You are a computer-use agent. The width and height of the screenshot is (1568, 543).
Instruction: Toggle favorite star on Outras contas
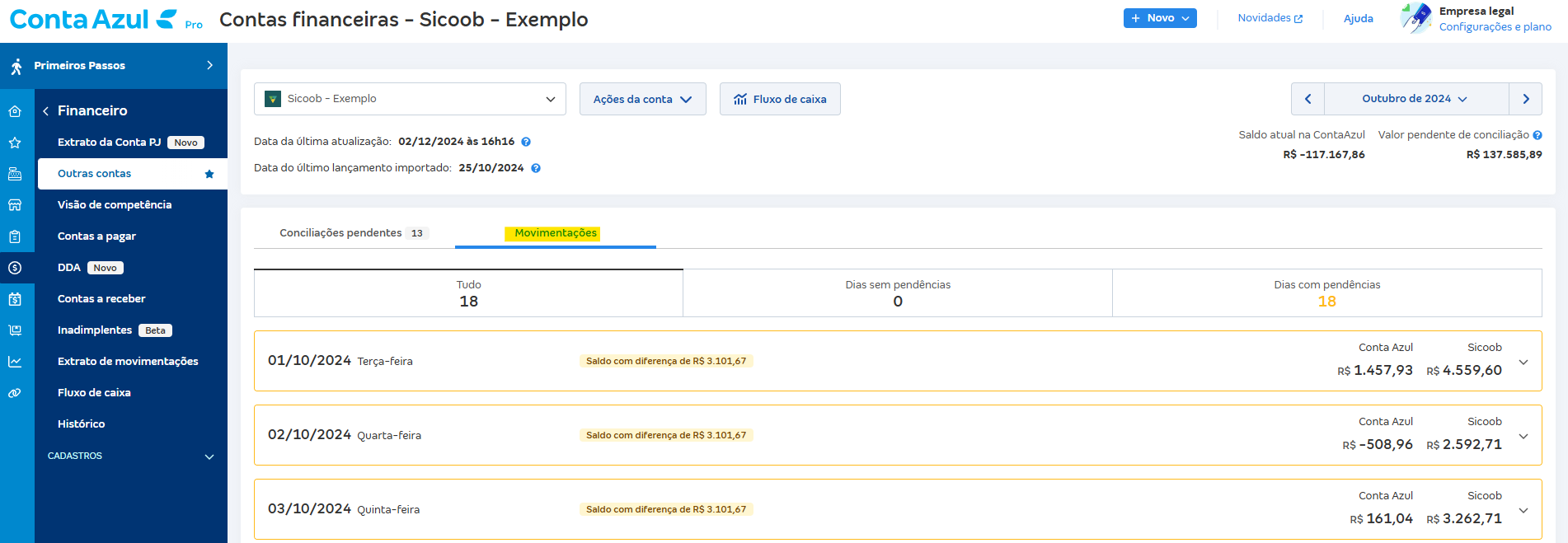(209, 174)
